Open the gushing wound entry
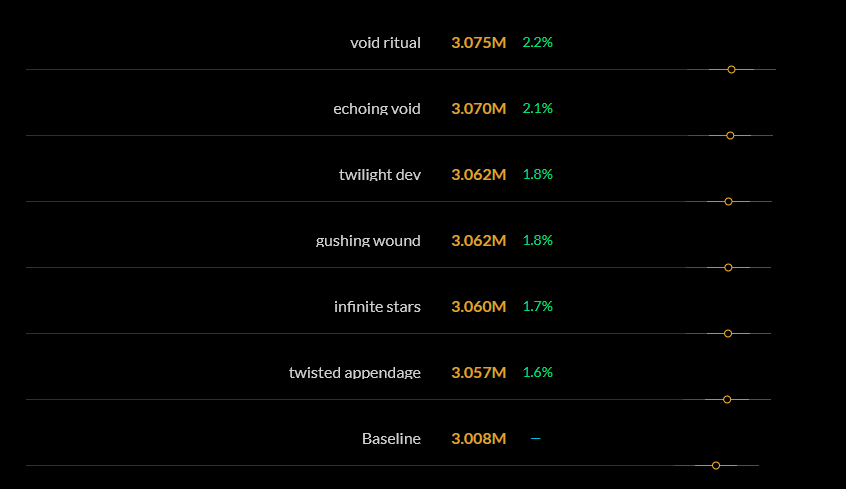Image resolution: width=846 pixels, height=489 pixels. pos(368,241)
